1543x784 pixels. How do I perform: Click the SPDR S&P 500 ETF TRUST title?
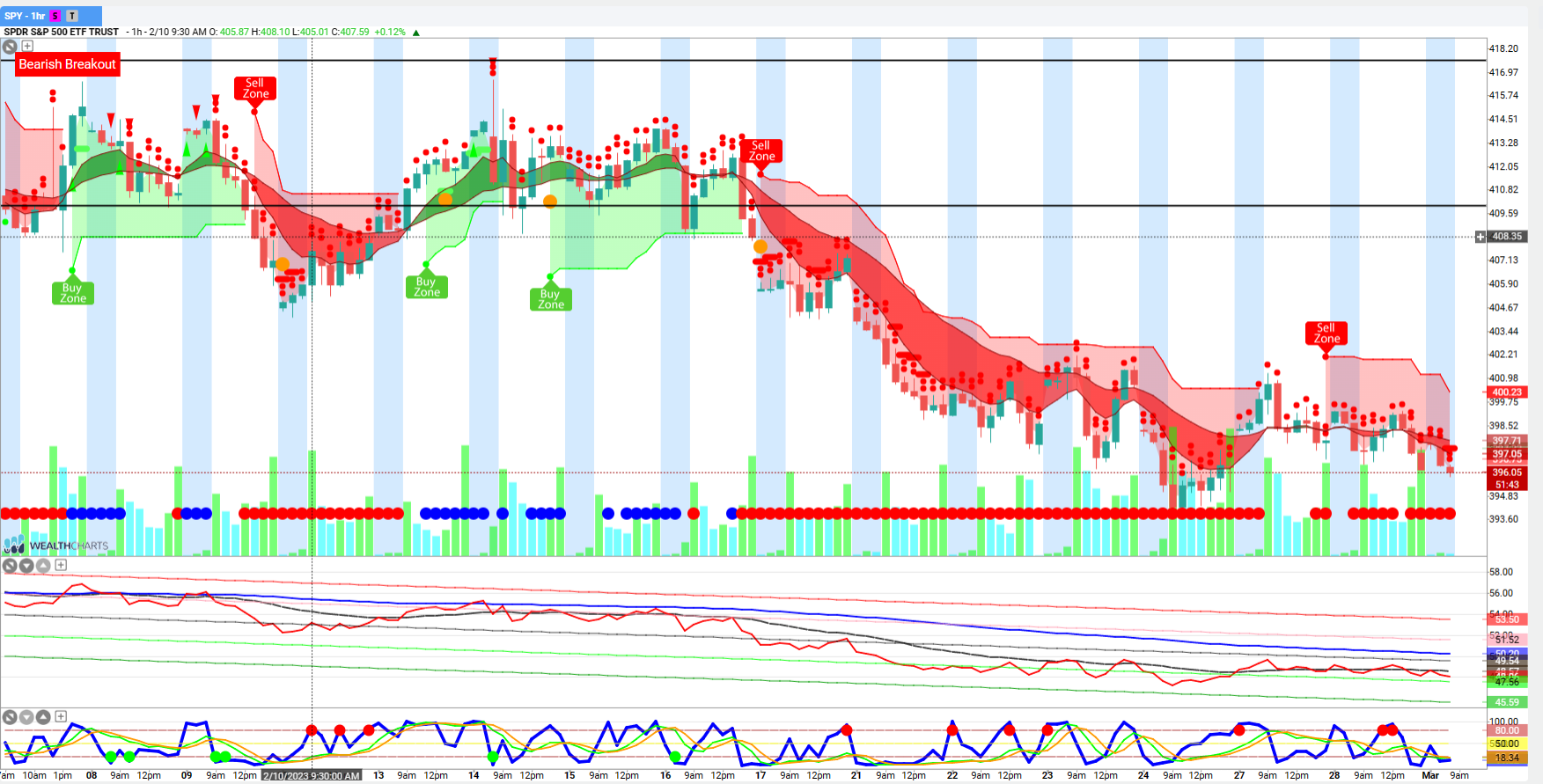pyautogui.click(x=62, y=32)
